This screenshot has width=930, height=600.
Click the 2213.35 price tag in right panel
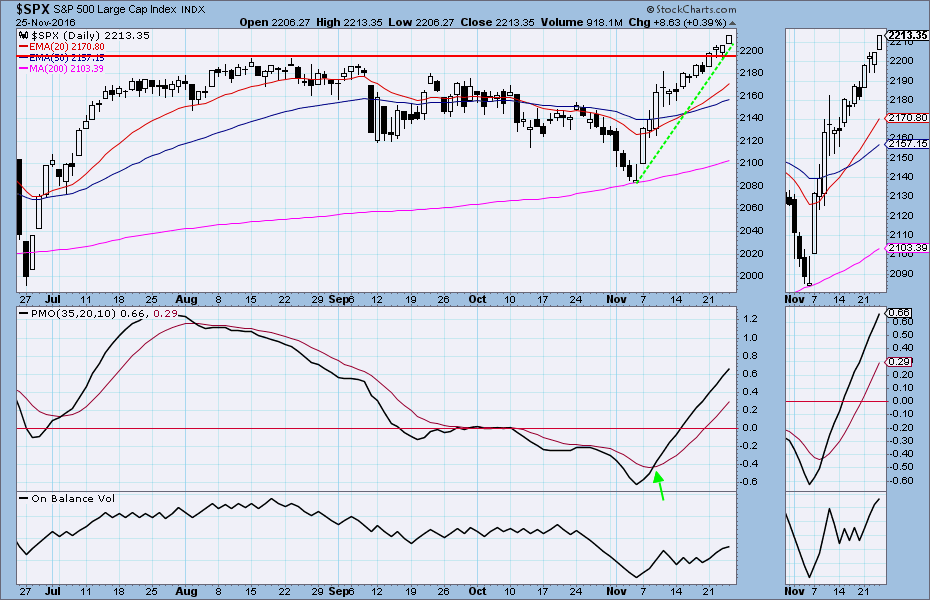click(907, 35)
